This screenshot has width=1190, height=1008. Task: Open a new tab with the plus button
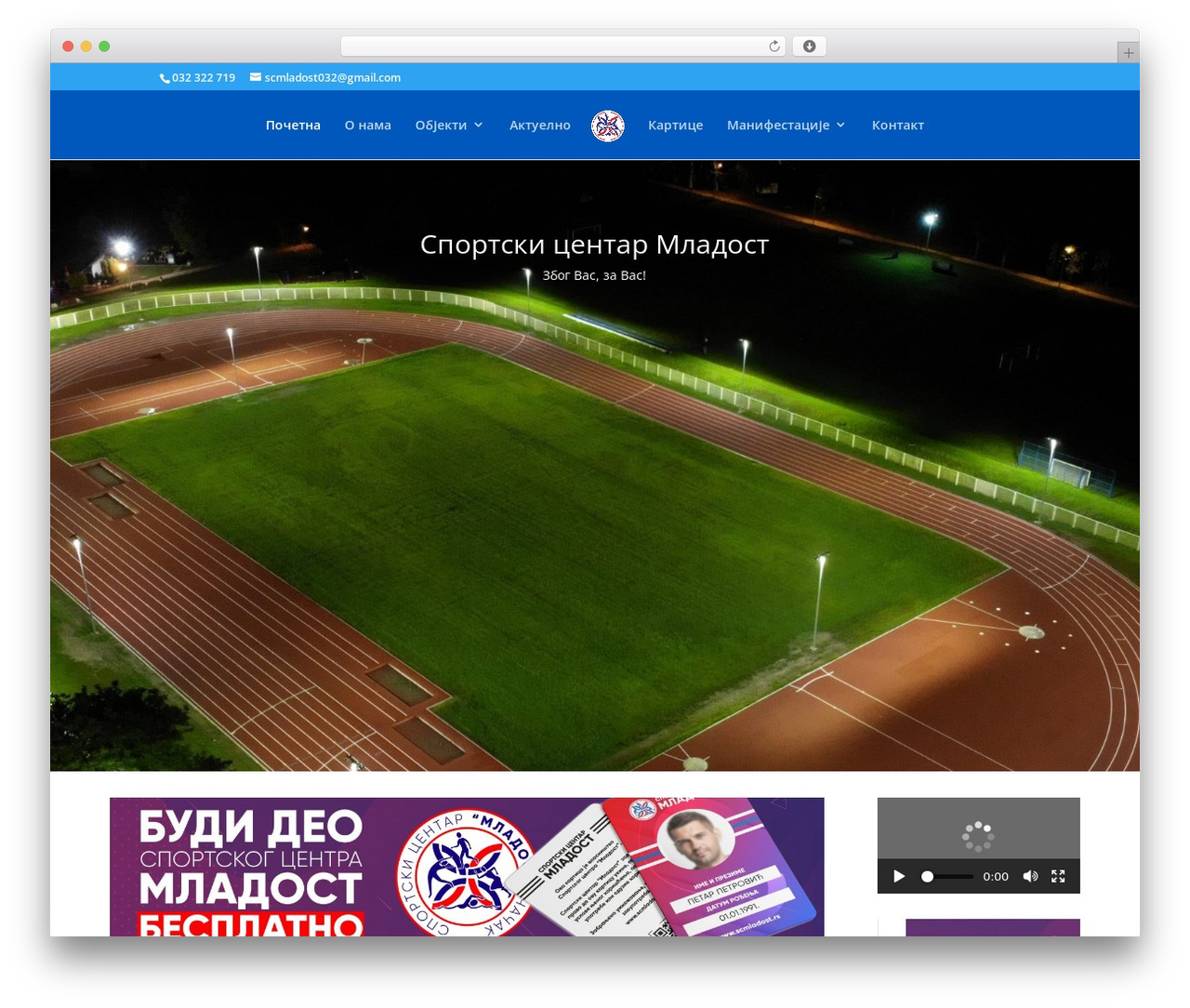tap(1128, 53)
